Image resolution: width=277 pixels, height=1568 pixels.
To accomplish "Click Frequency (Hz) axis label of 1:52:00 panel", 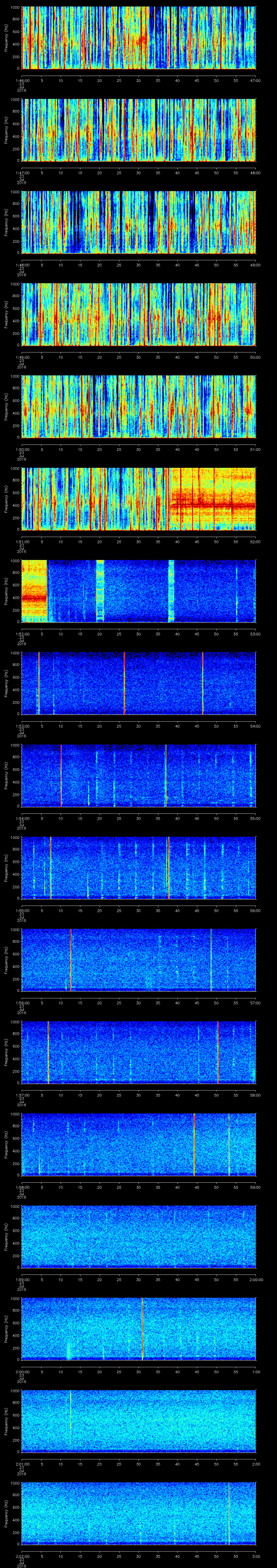I will coord(6,591).
